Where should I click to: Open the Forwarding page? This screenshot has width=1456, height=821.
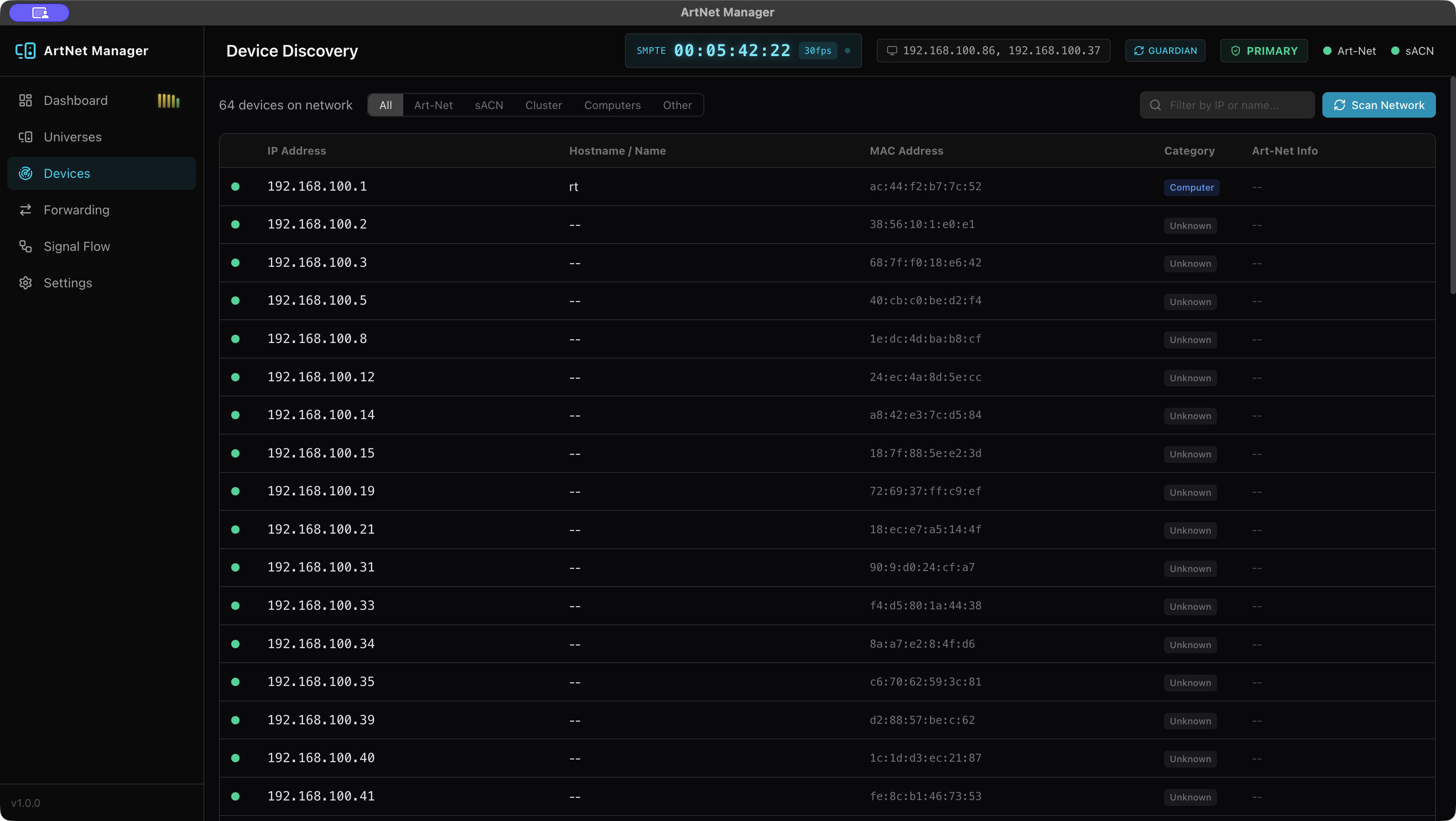pyautogui.click(x=102, y=210)
